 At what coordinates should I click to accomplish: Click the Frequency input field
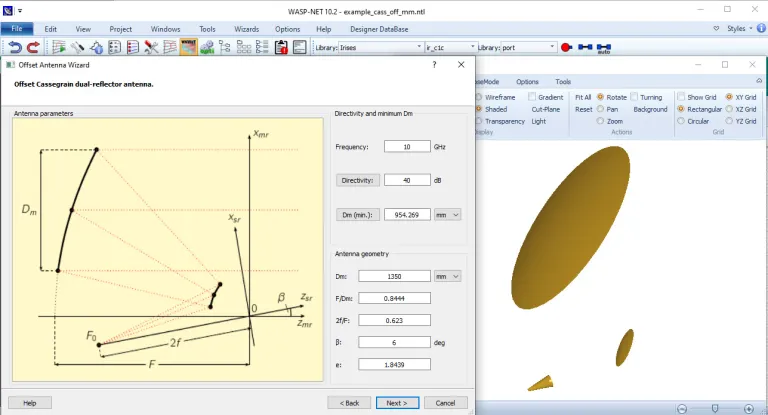click(x=407, y=146)
